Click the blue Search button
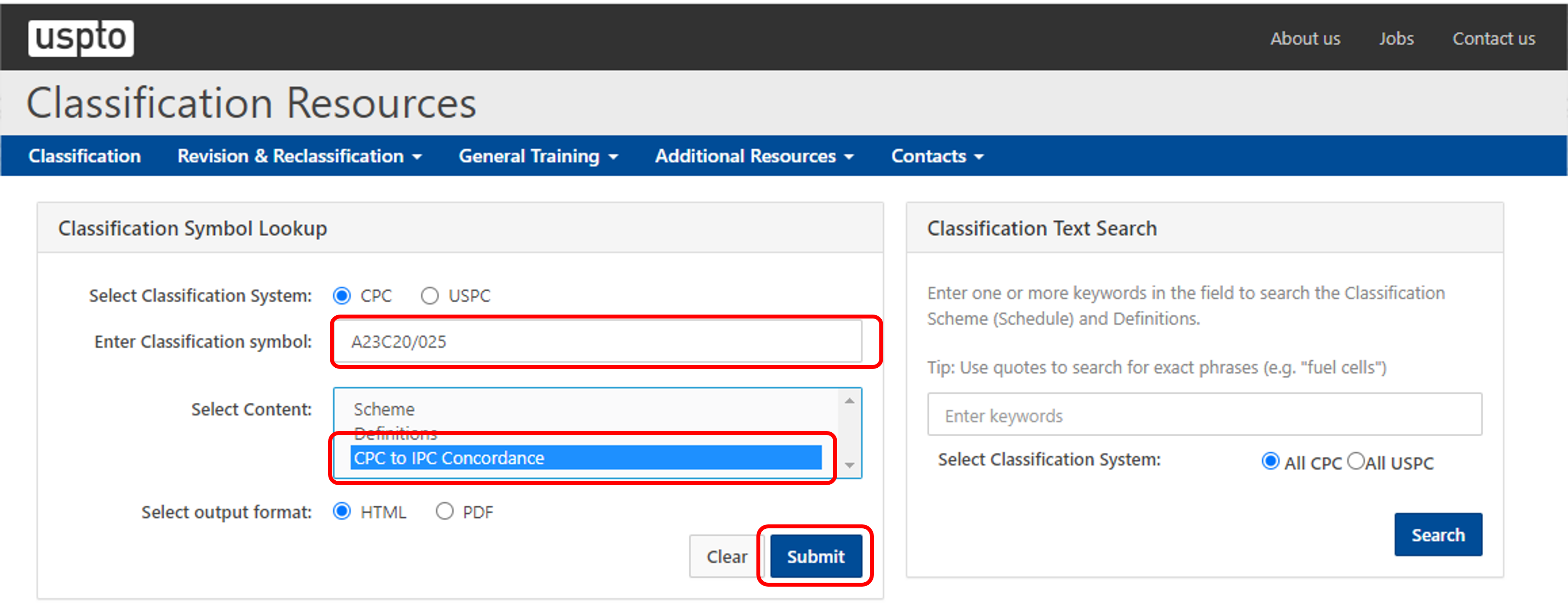 click(1438, 535)
